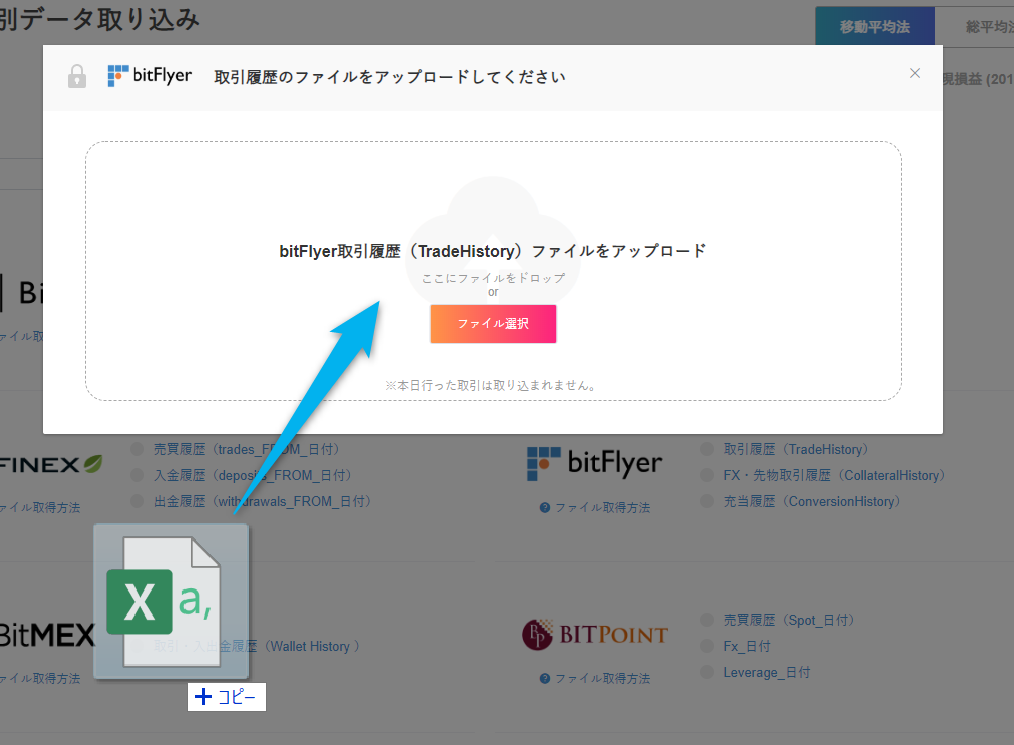This screenshot has width=1014, height=745.
Task: Click the ファイル選択 button
Action: click(493, 323)
